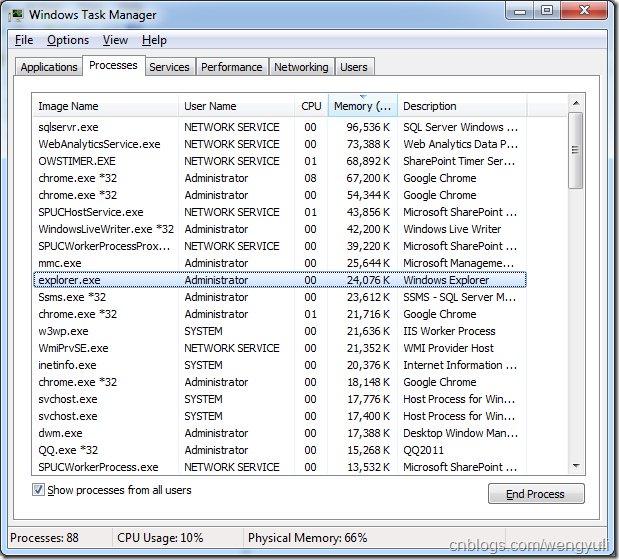Select the SPUCHostService.exe process
619x560 pixels.
pos(279,212)
